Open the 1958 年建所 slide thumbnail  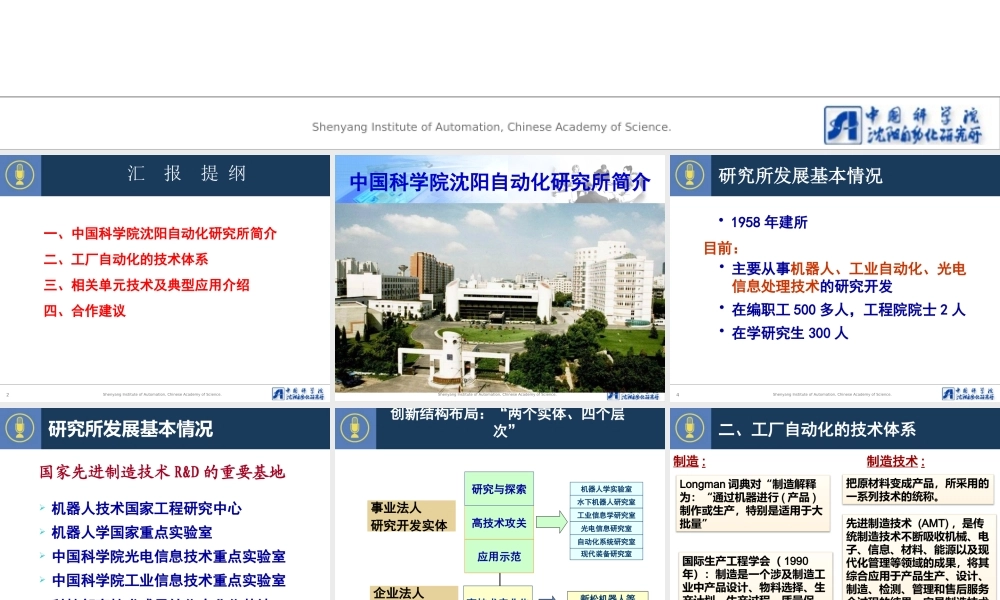pyautogui.click(x=835, y=278)
